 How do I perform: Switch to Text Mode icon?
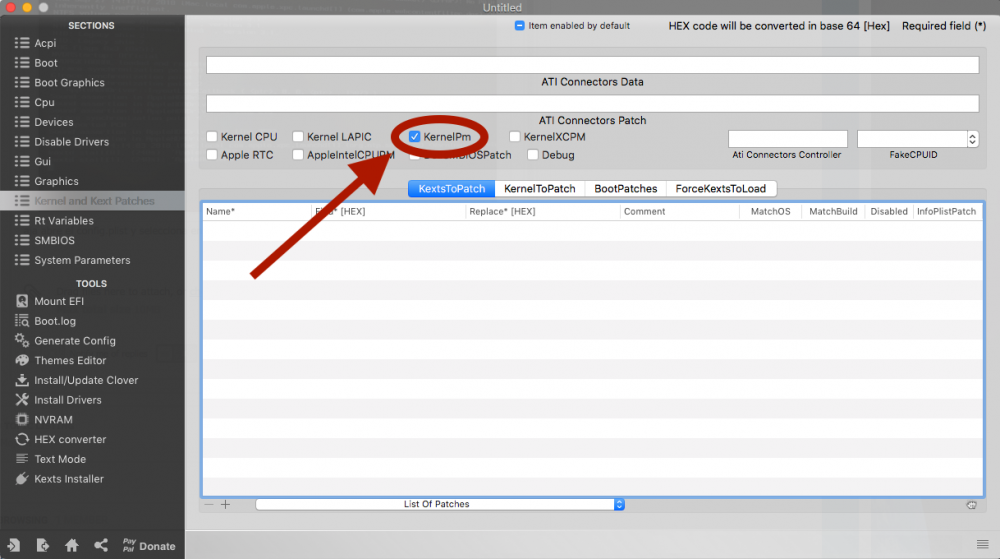coord(22,459)
